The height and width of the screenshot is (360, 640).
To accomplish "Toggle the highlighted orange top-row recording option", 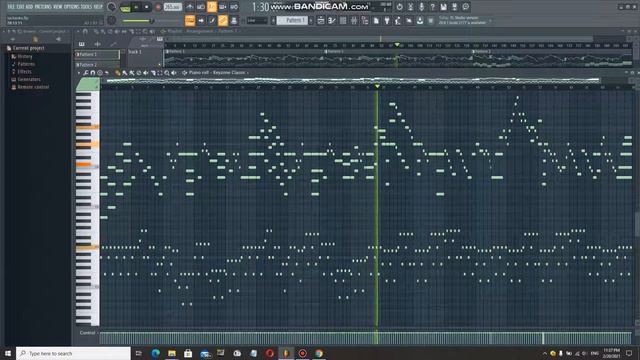I will 212,7.
